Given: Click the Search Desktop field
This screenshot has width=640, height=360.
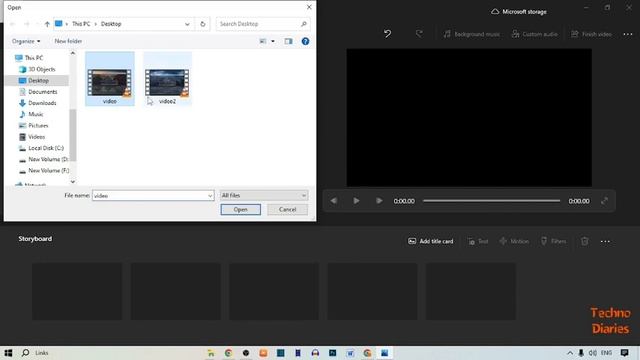Looking at the screenshot, I should point(263,24).
